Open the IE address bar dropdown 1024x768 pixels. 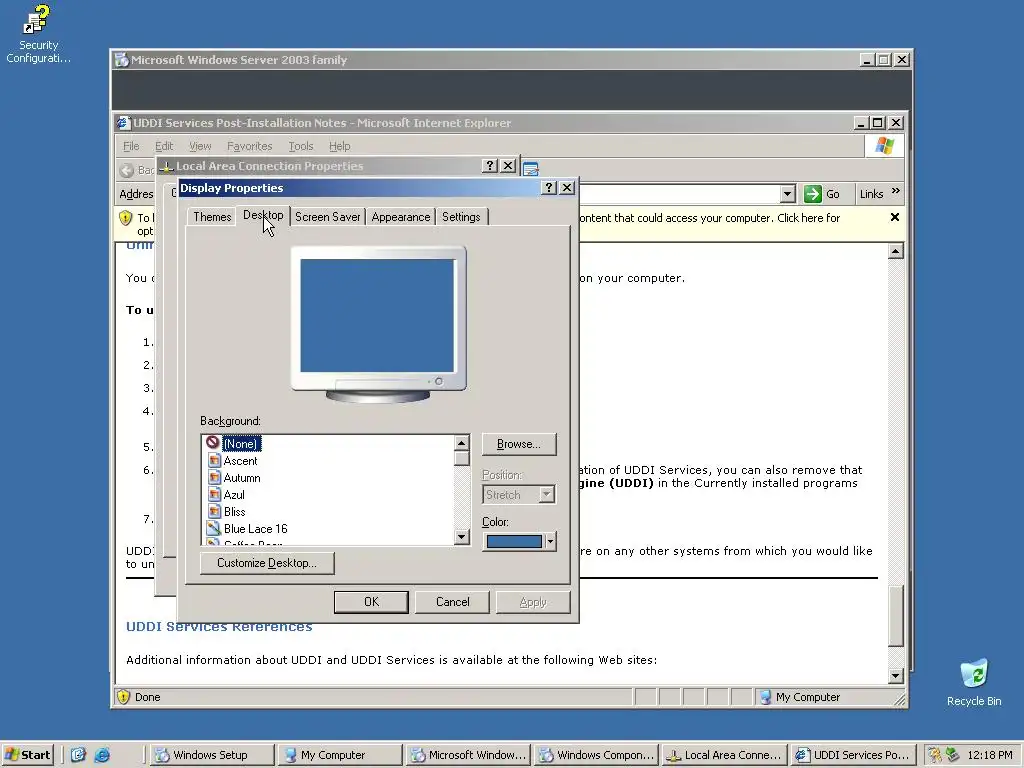click(788, 194)
